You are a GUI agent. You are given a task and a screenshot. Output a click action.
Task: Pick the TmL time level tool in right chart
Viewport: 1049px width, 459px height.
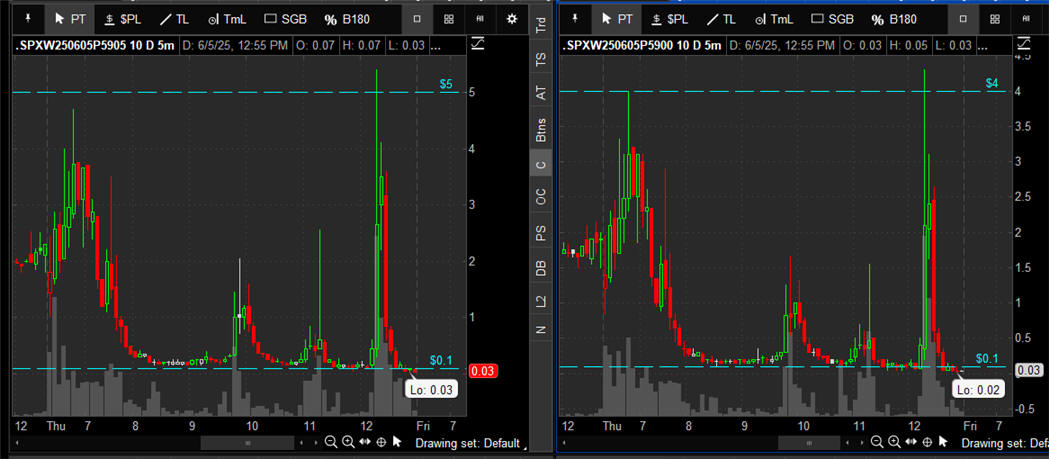pyautogui.click(x=774, y=18)
